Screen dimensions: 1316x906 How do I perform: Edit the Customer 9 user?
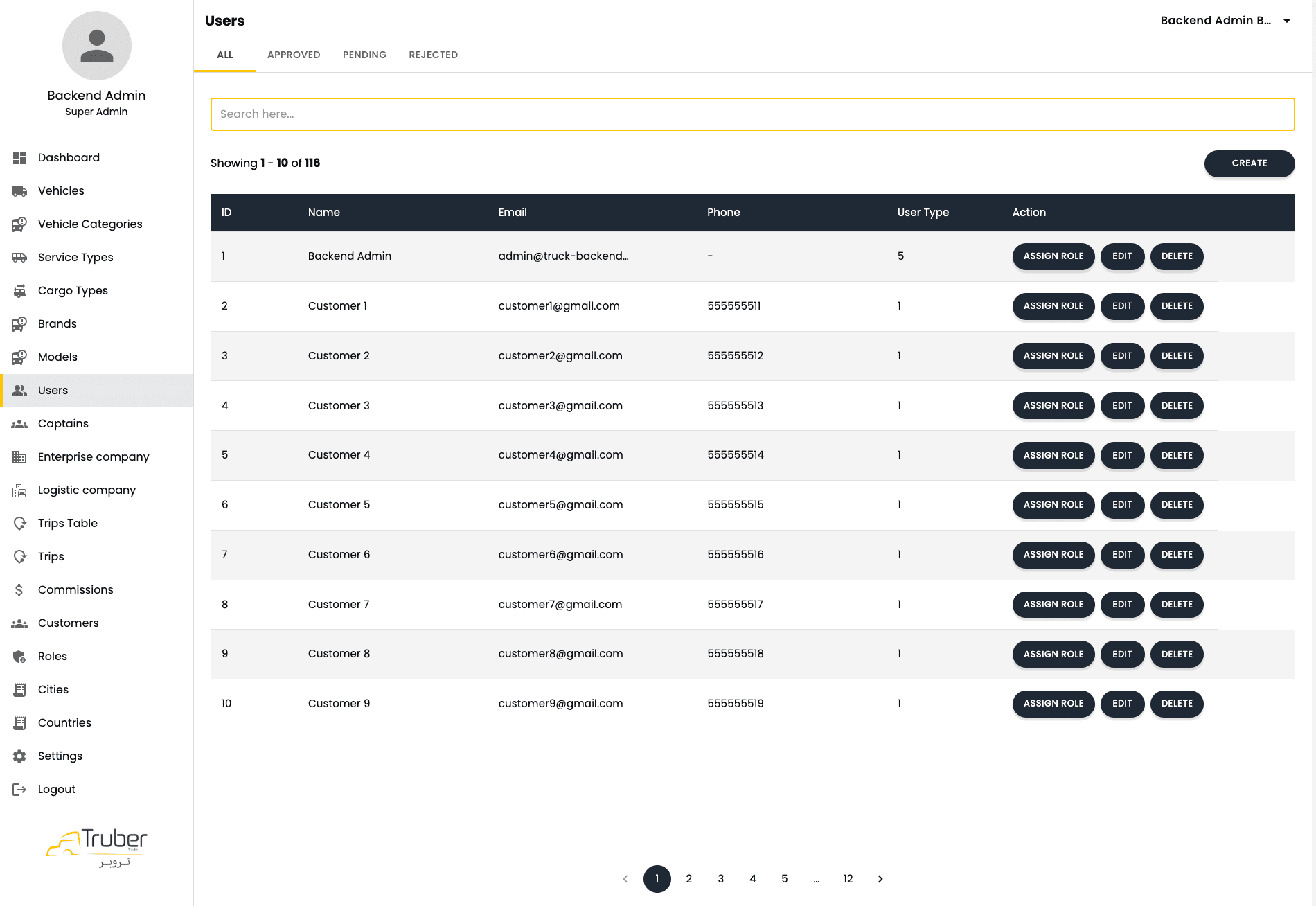point(1121,704)
